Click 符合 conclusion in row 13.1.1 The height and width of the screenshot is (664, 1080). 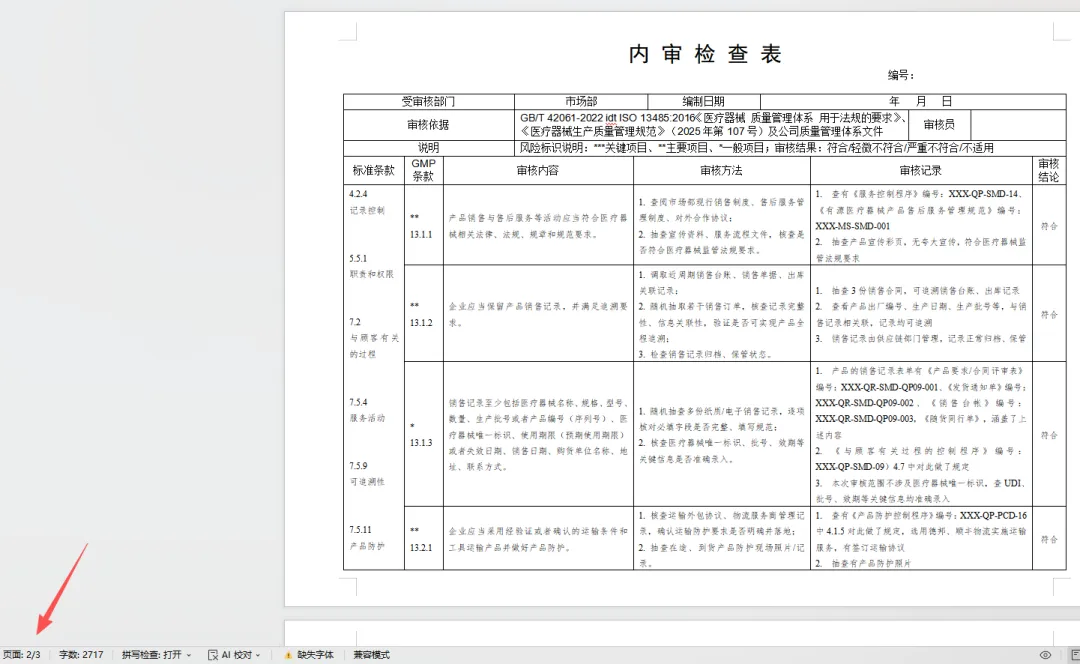click(1048, 226)
